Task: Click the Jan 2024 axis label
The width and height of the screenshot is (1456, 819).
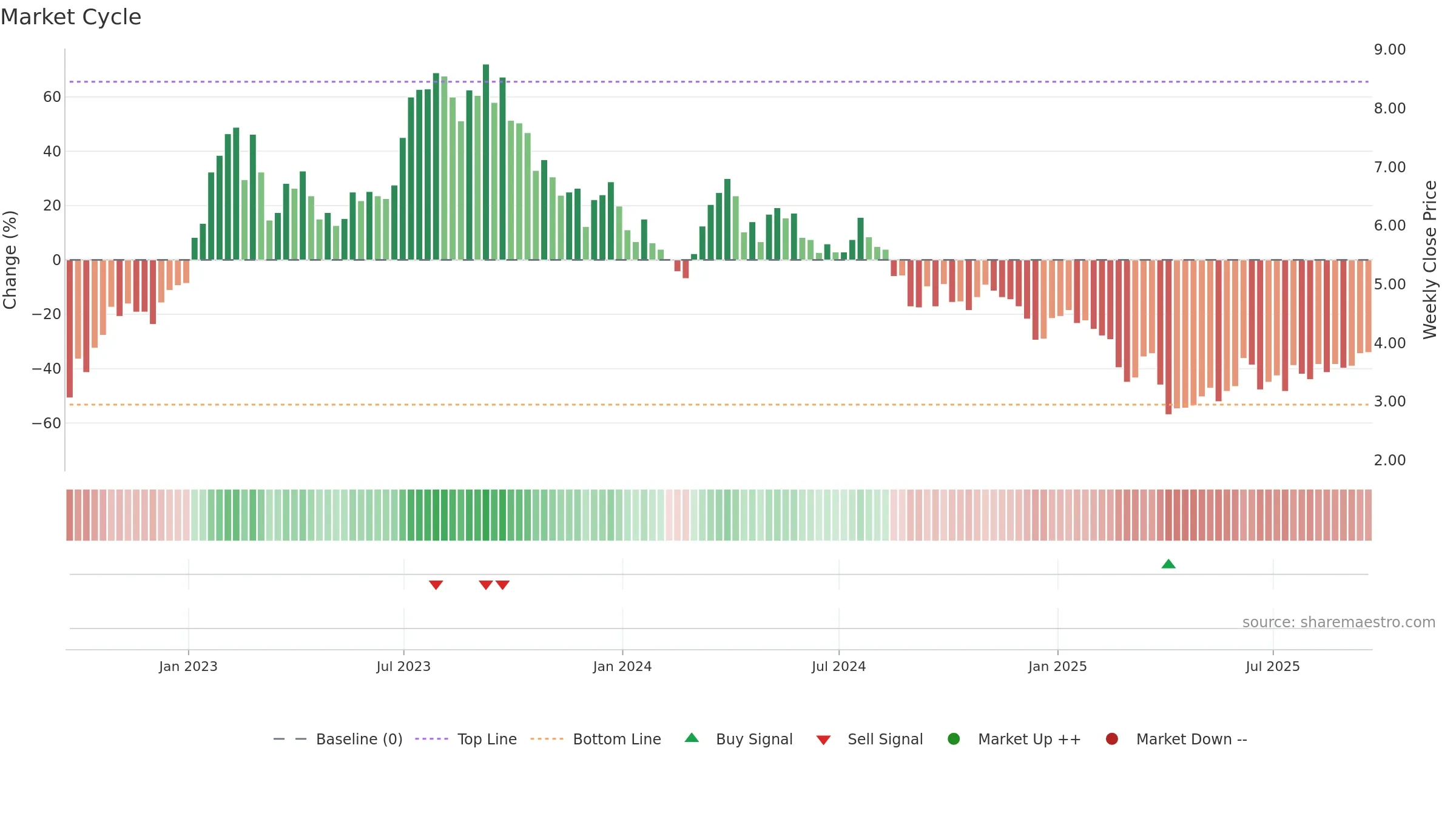Action: click(622, 666)
